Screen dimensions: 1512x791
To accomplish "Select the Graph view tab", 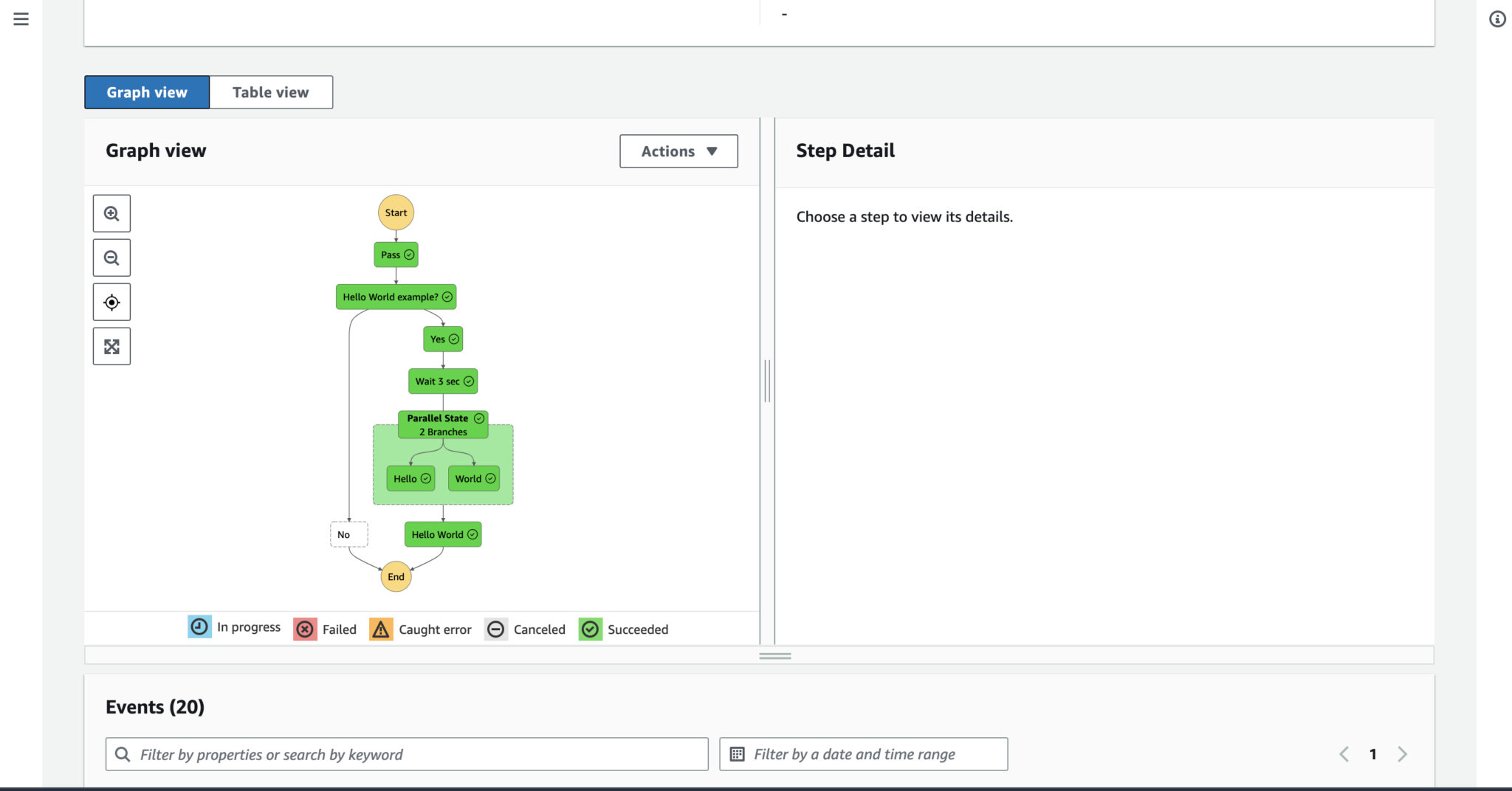I will pos(146,91).
